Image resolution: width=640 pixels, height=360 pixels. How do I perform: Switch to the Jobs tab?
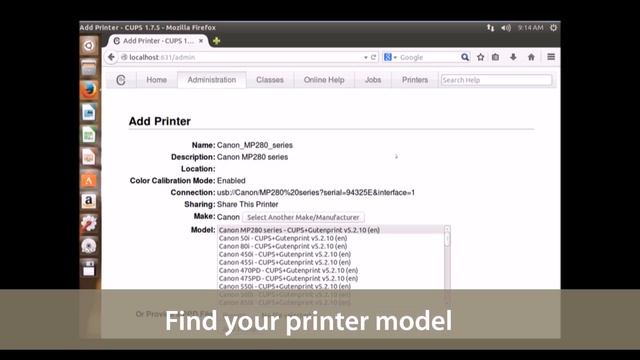pyautogui.click(x=373, y=80)
